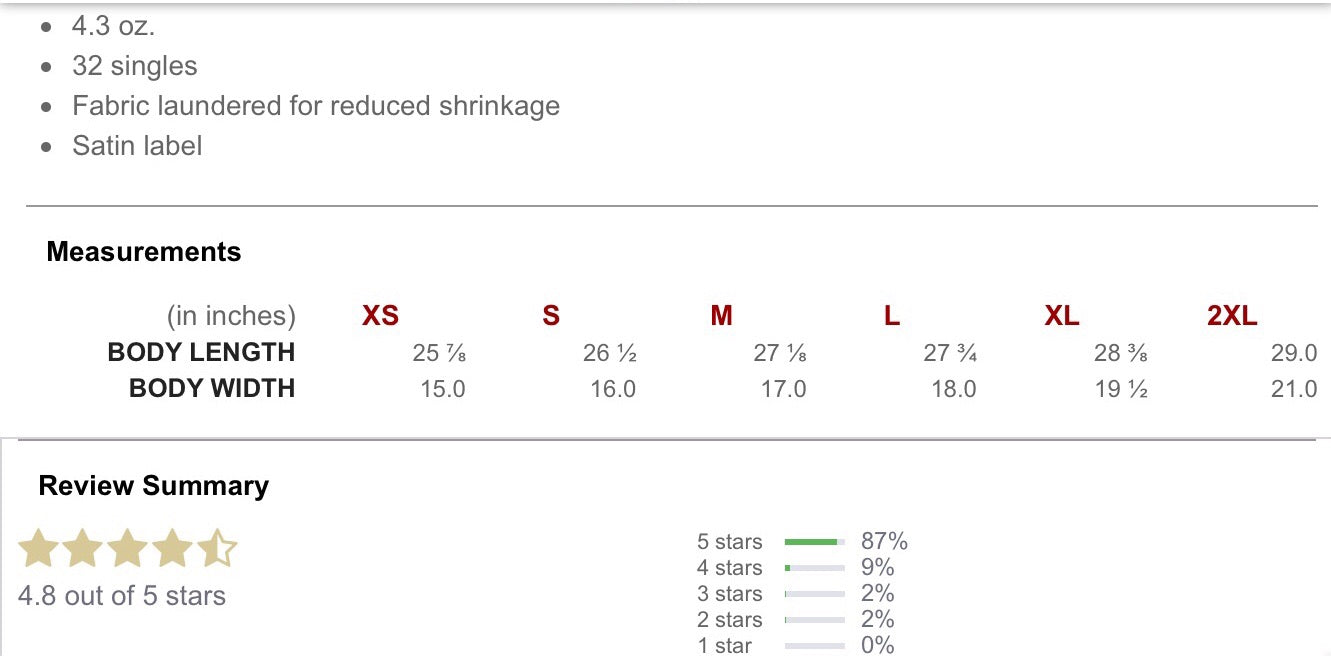The height and width of the screenshot is (656, 1331).
Task: Click the 87% five-star percentage label
Action: pos(884,542)
